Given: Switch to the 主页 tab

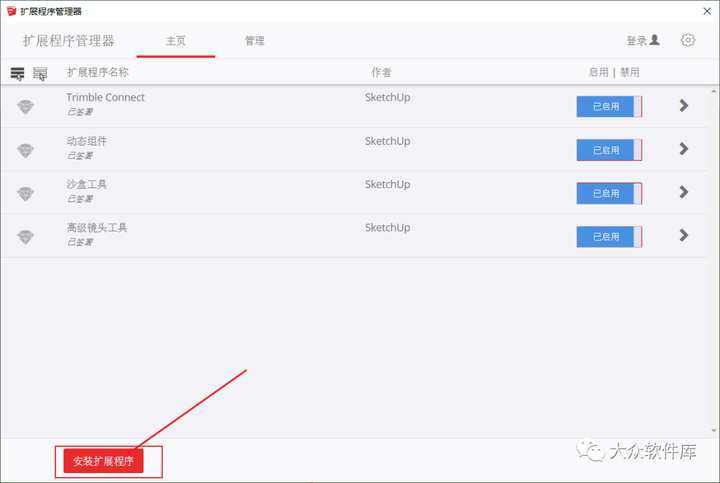Looking at the screenshot, I should [x=176, y=41].
